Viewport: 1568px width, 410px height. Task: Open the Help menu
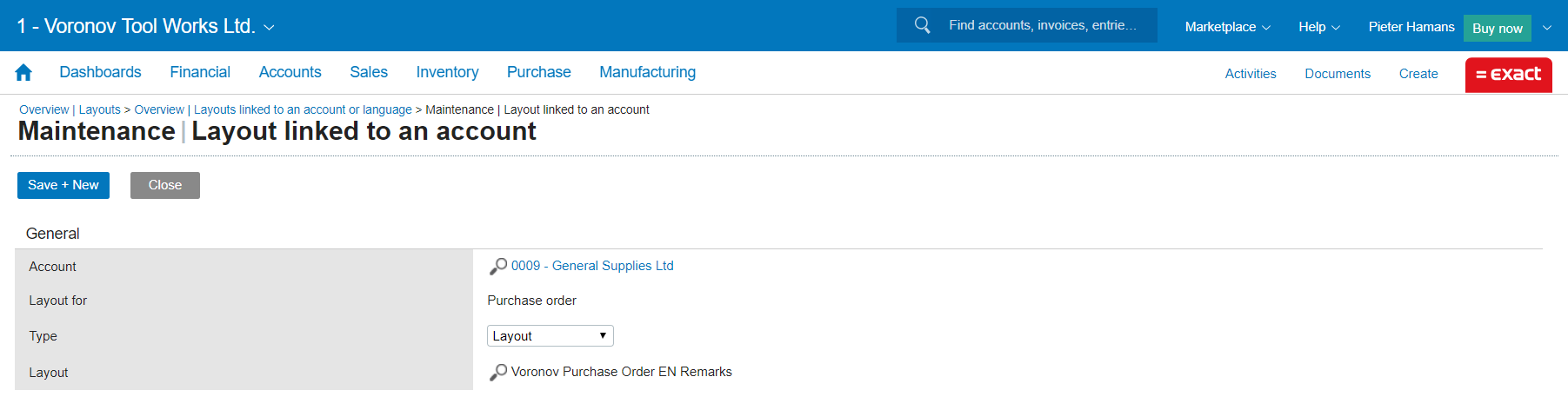click(1318, 27)
